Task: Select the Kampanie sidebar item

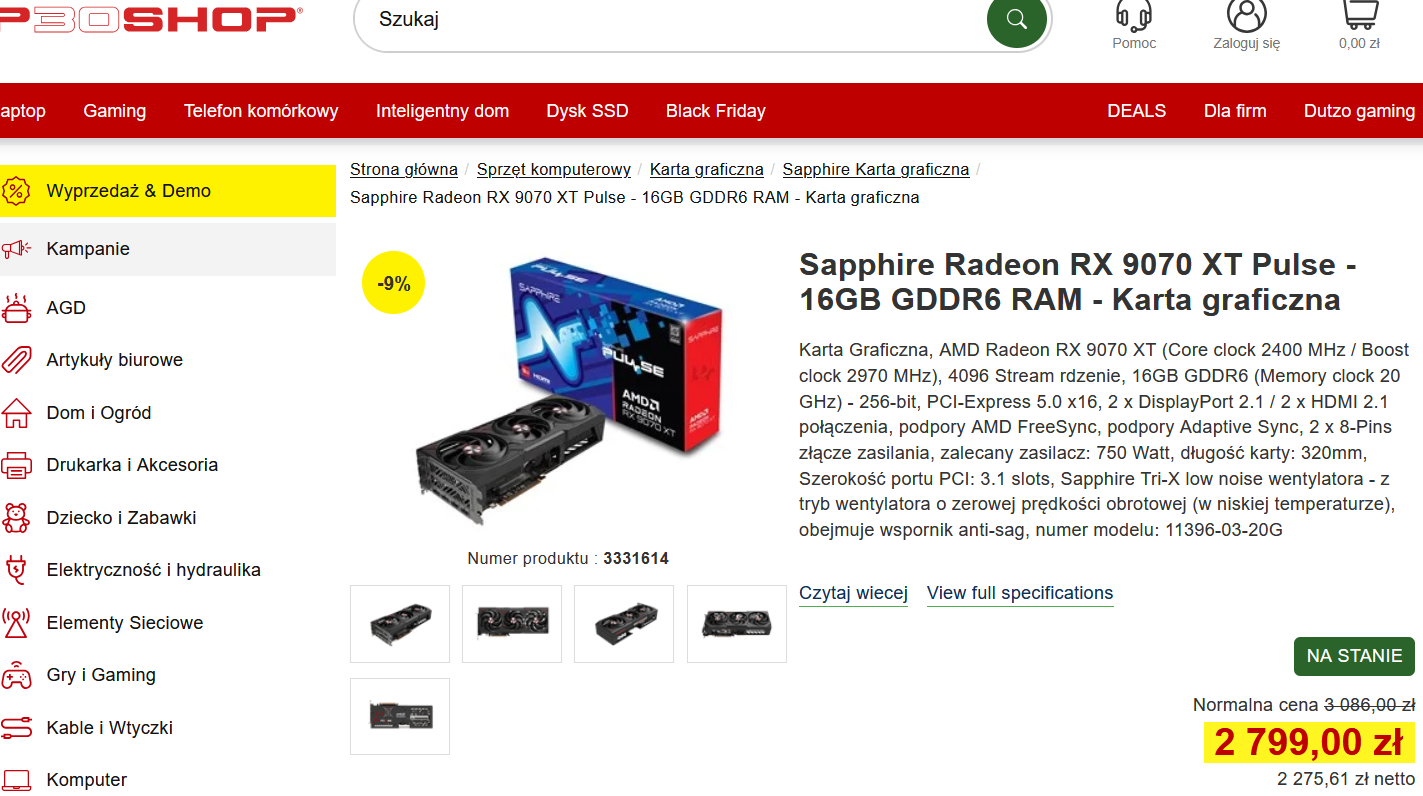Action: (168, 249)
